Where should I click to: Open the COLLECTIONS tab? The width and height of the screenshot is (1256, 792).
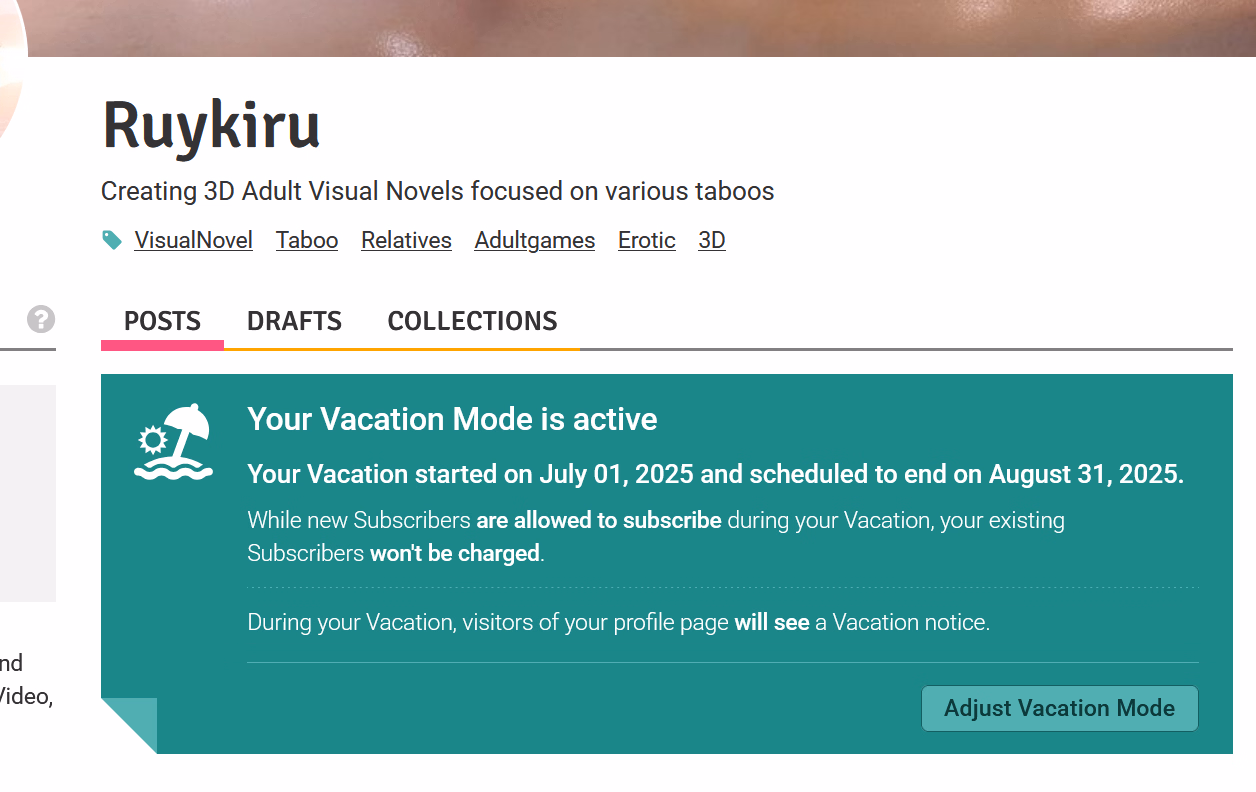[472, 321]
